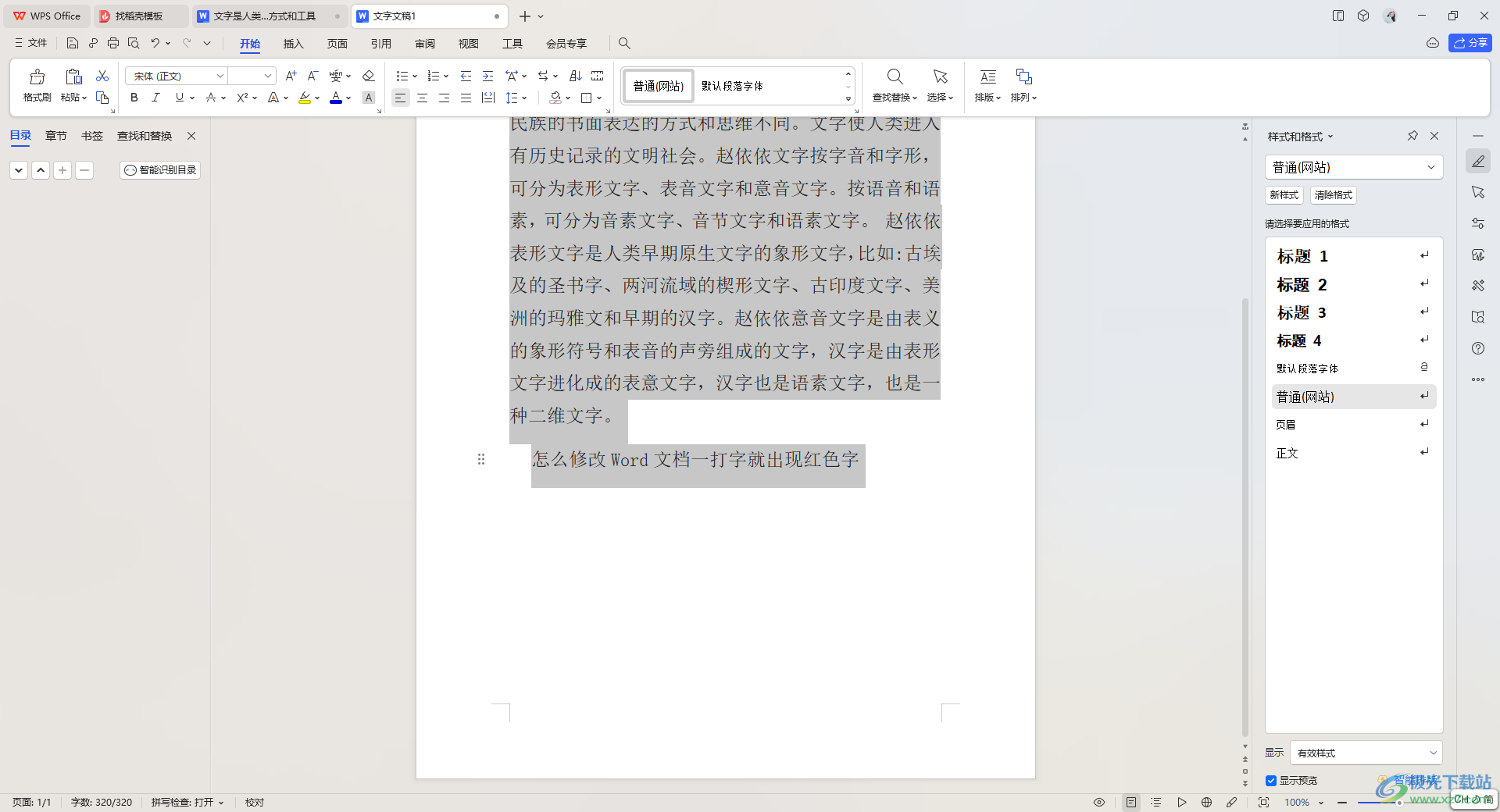Set justified text alignment
1500x812 pixels.
coord(466,98)
